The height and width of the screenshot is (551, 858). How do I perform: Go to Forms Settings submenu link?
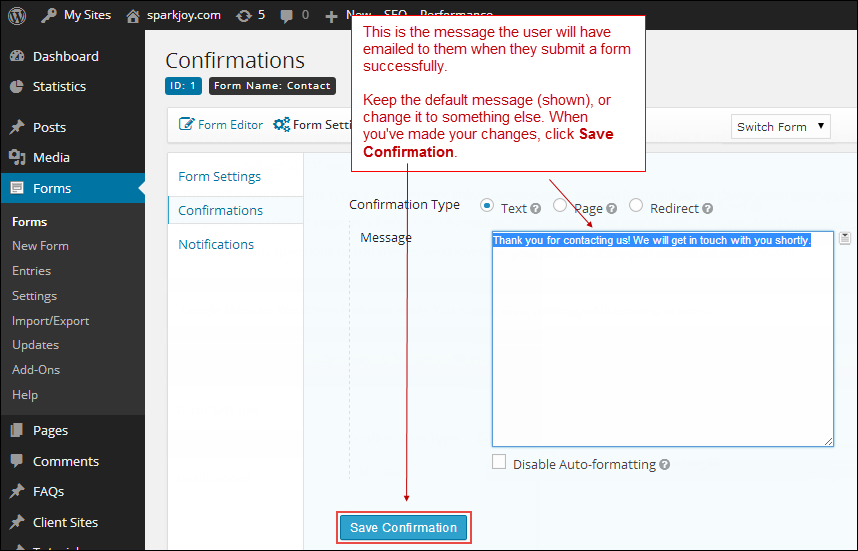[x=34, y=295]
